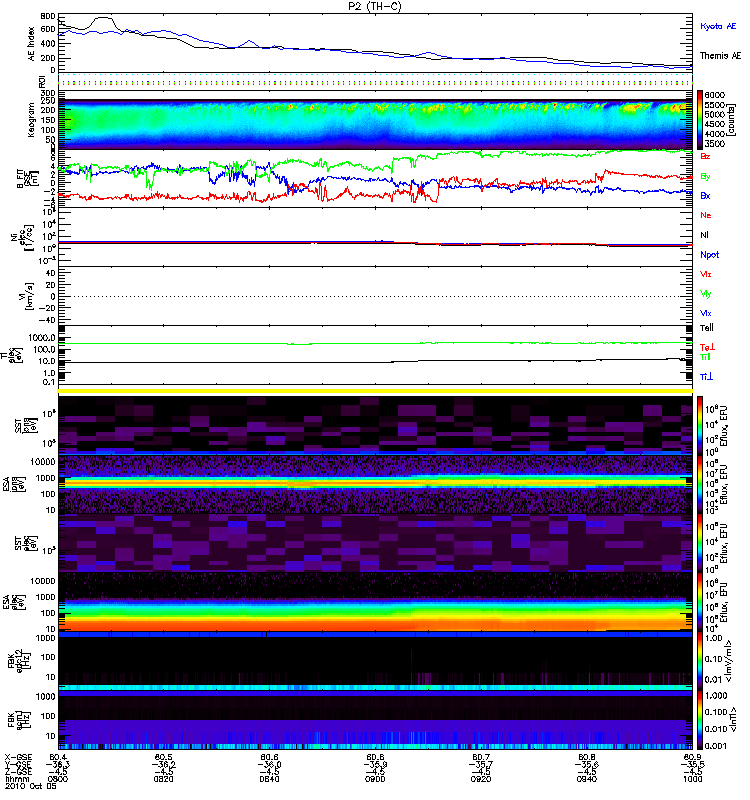750x800 pixels.
Task: Select the red Ne density legend label
Action: click(706, 215)
